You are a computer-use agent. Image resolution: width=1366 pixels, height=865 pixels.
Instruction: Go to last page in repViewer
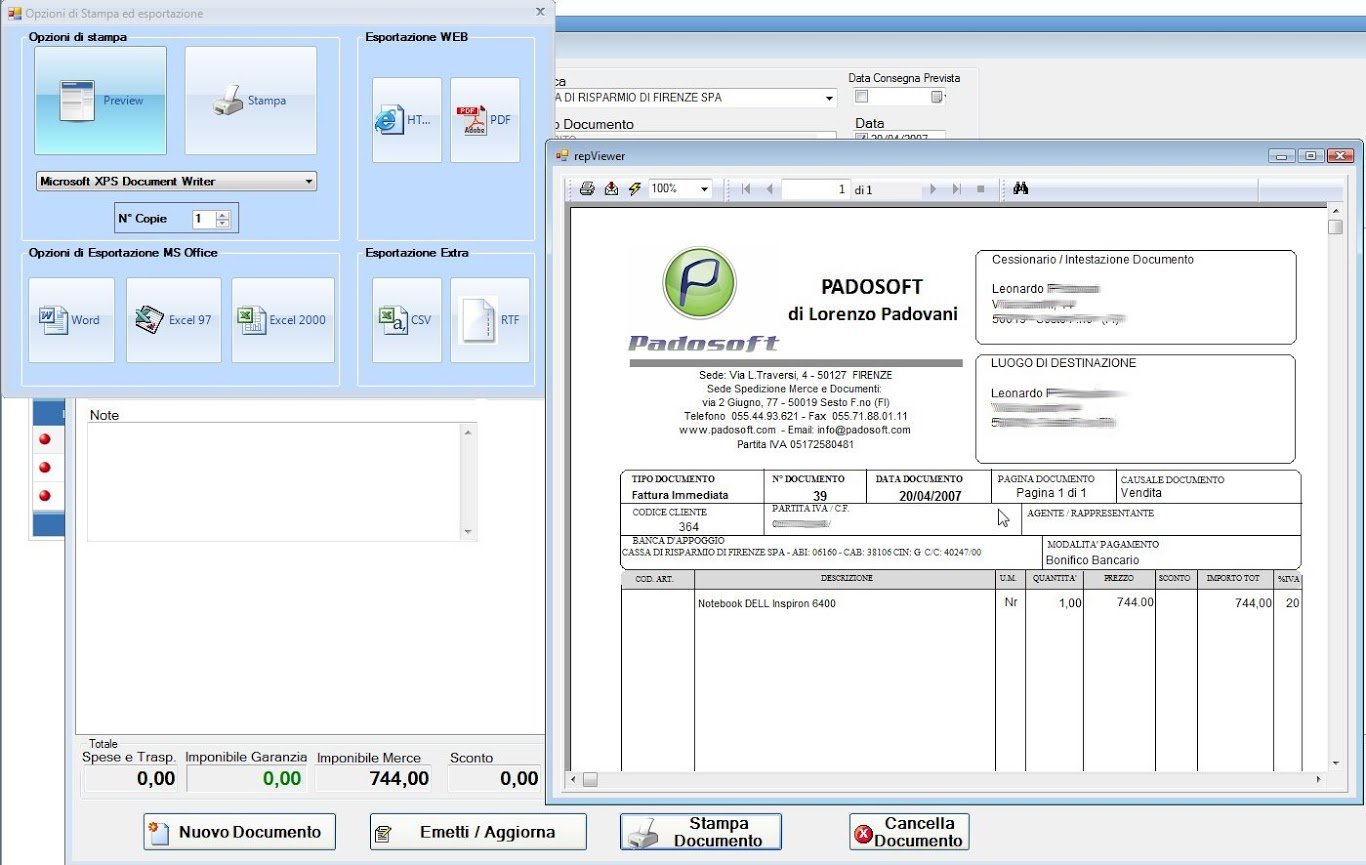click(956, 189)
